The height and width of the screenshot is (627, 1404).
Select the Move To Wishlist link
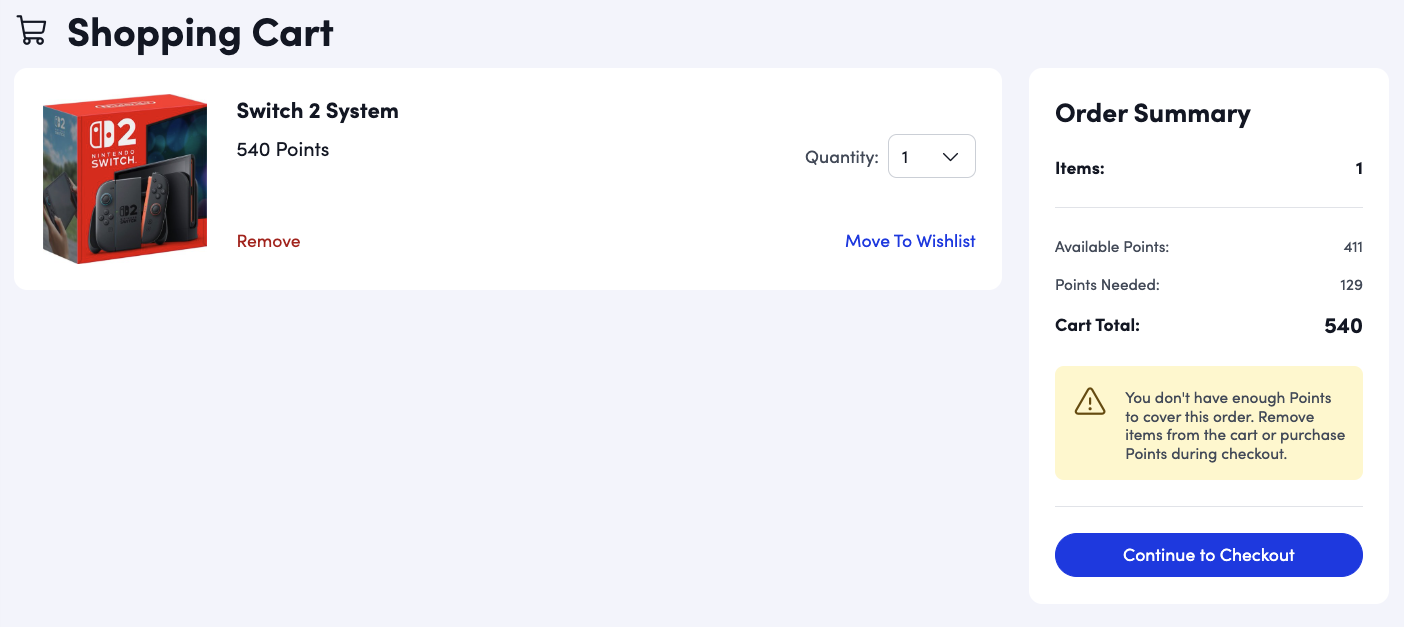[910, 241]
